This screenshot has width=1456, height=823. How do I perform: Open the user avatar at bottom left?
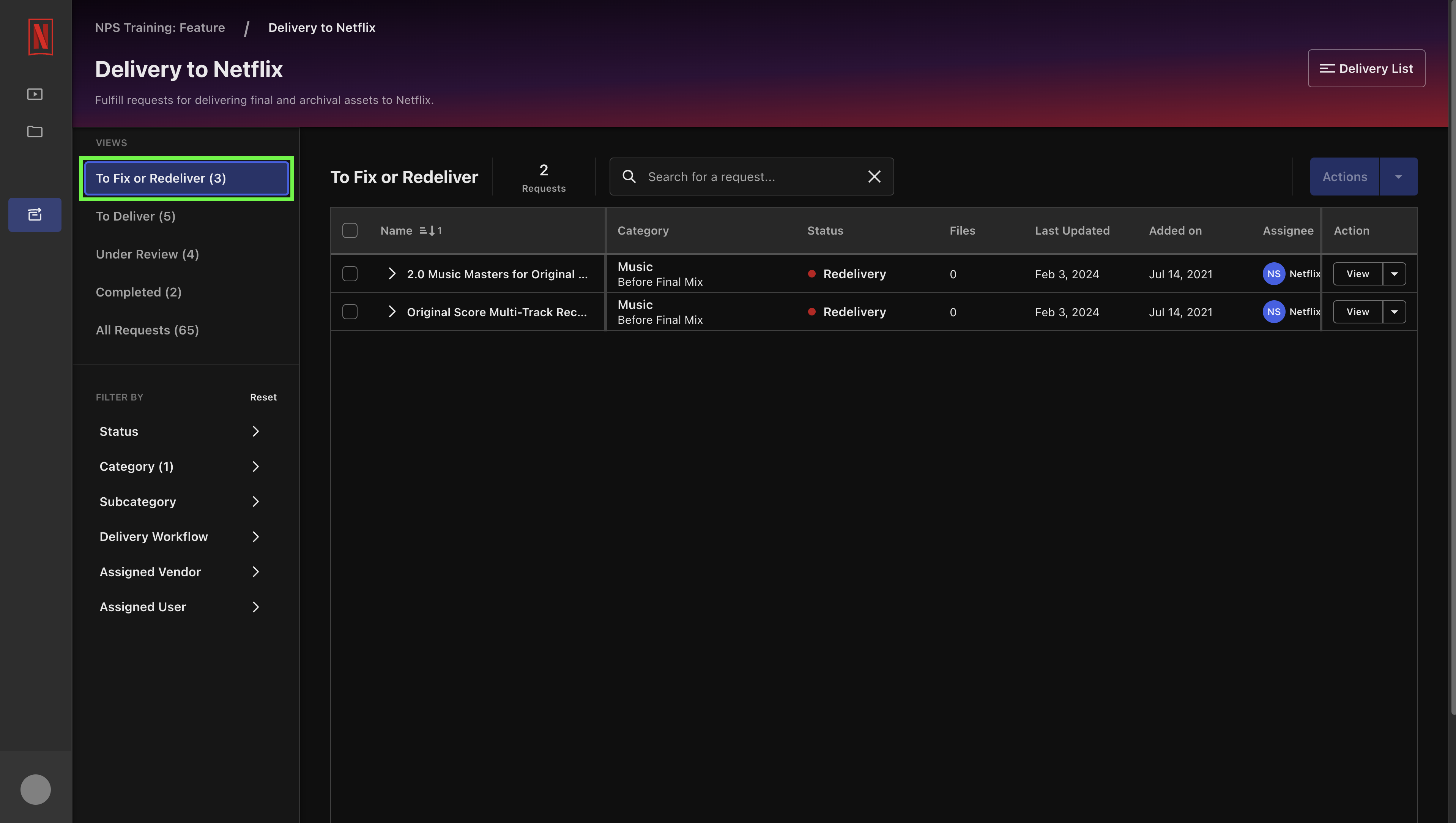(x=36, y=789)
